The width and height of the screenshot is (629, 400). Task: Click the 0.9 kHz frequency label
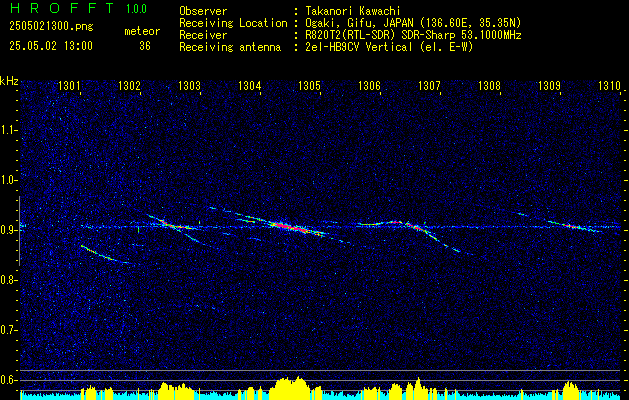click(x=9, y=230)
